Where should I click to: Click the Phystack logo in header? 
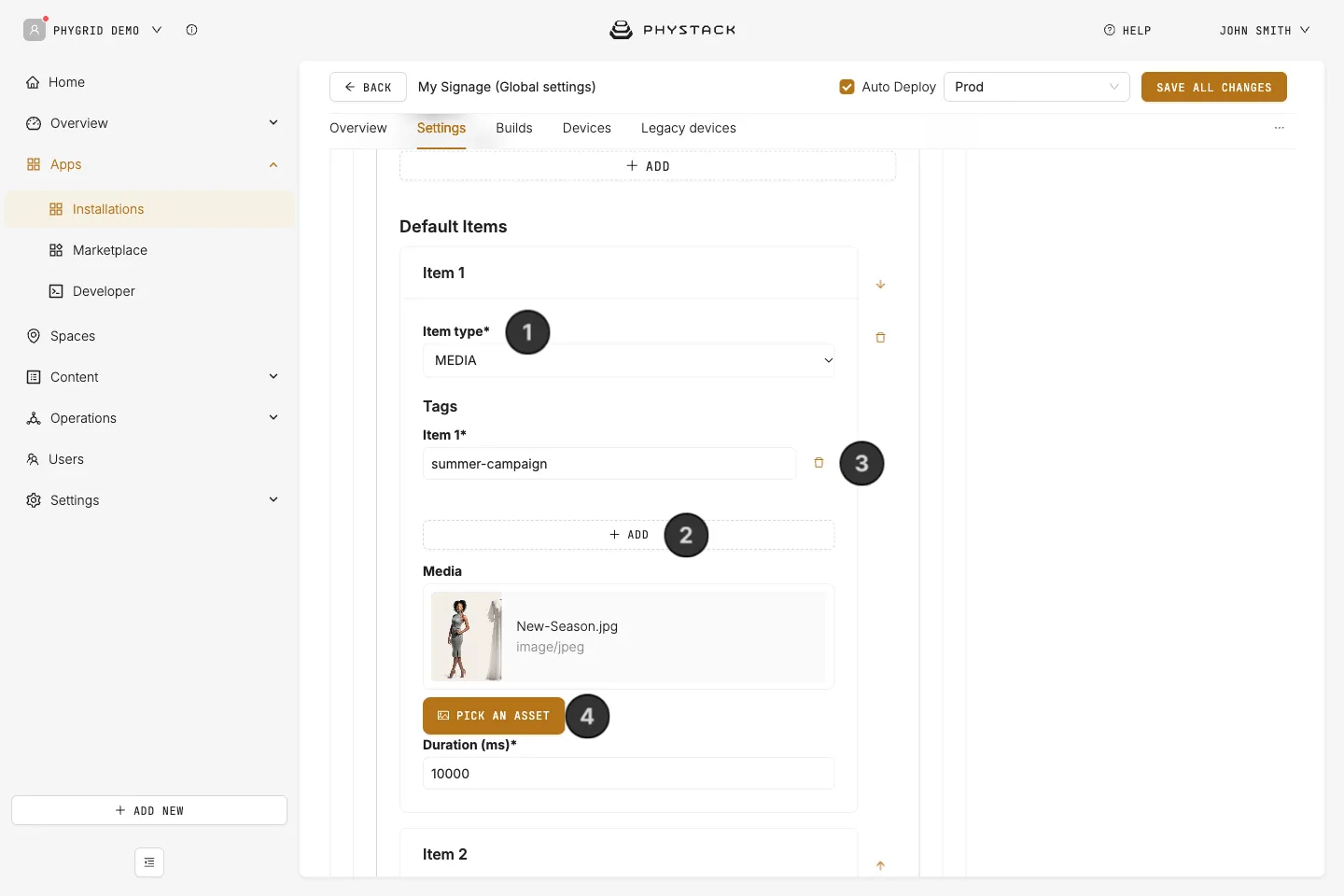(x=672, y=30)
